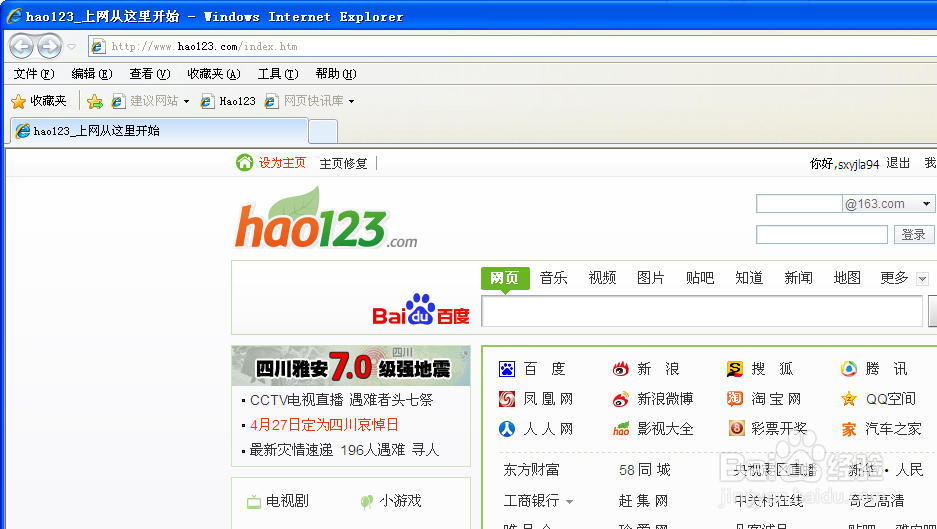Click the browser Forward arrow button
Image resolution: width=937 pixels, height=529 pixels.
(49, 46)
